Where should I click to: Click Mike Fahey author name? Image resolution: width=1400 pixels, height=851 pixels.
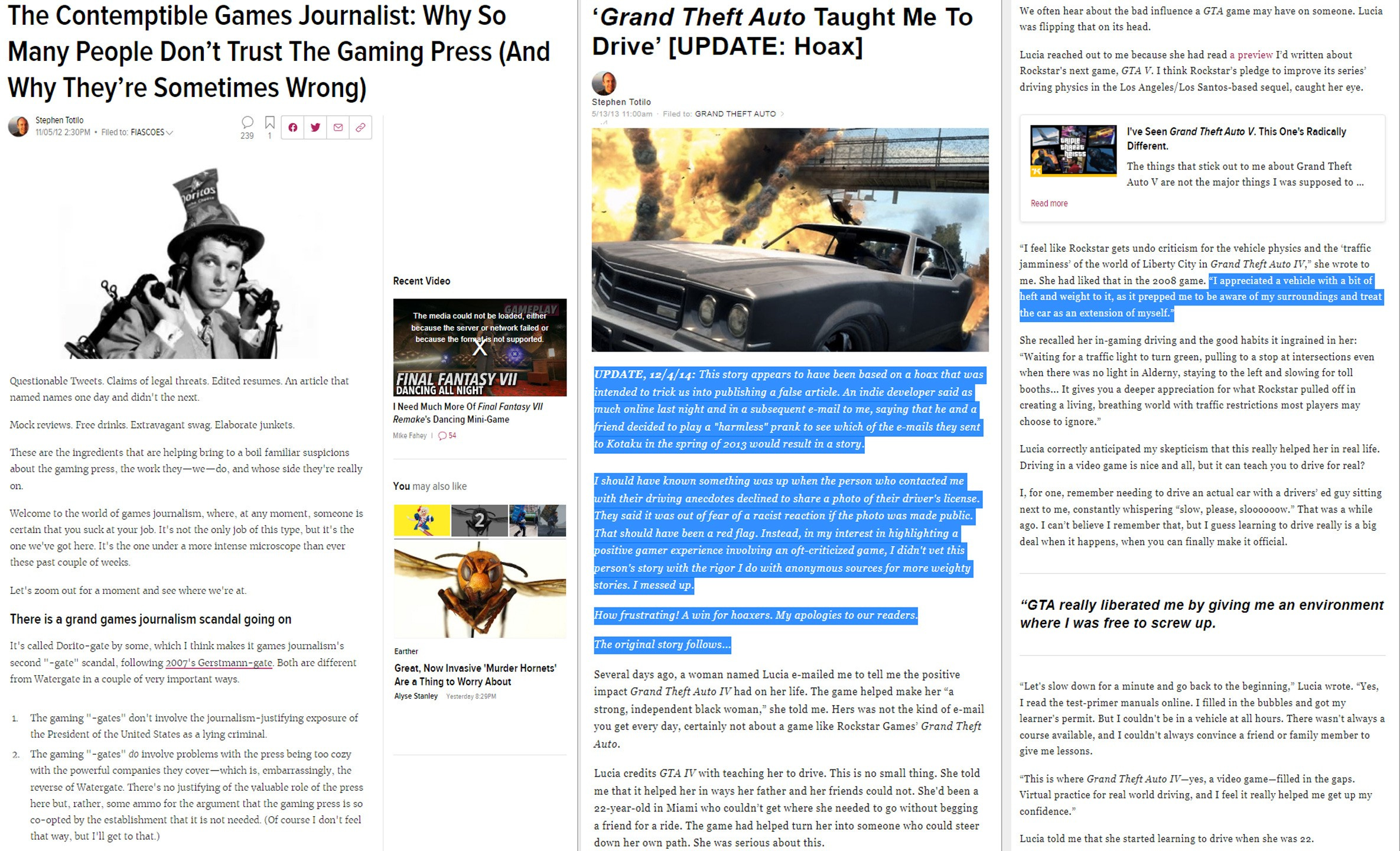(409, 436)
